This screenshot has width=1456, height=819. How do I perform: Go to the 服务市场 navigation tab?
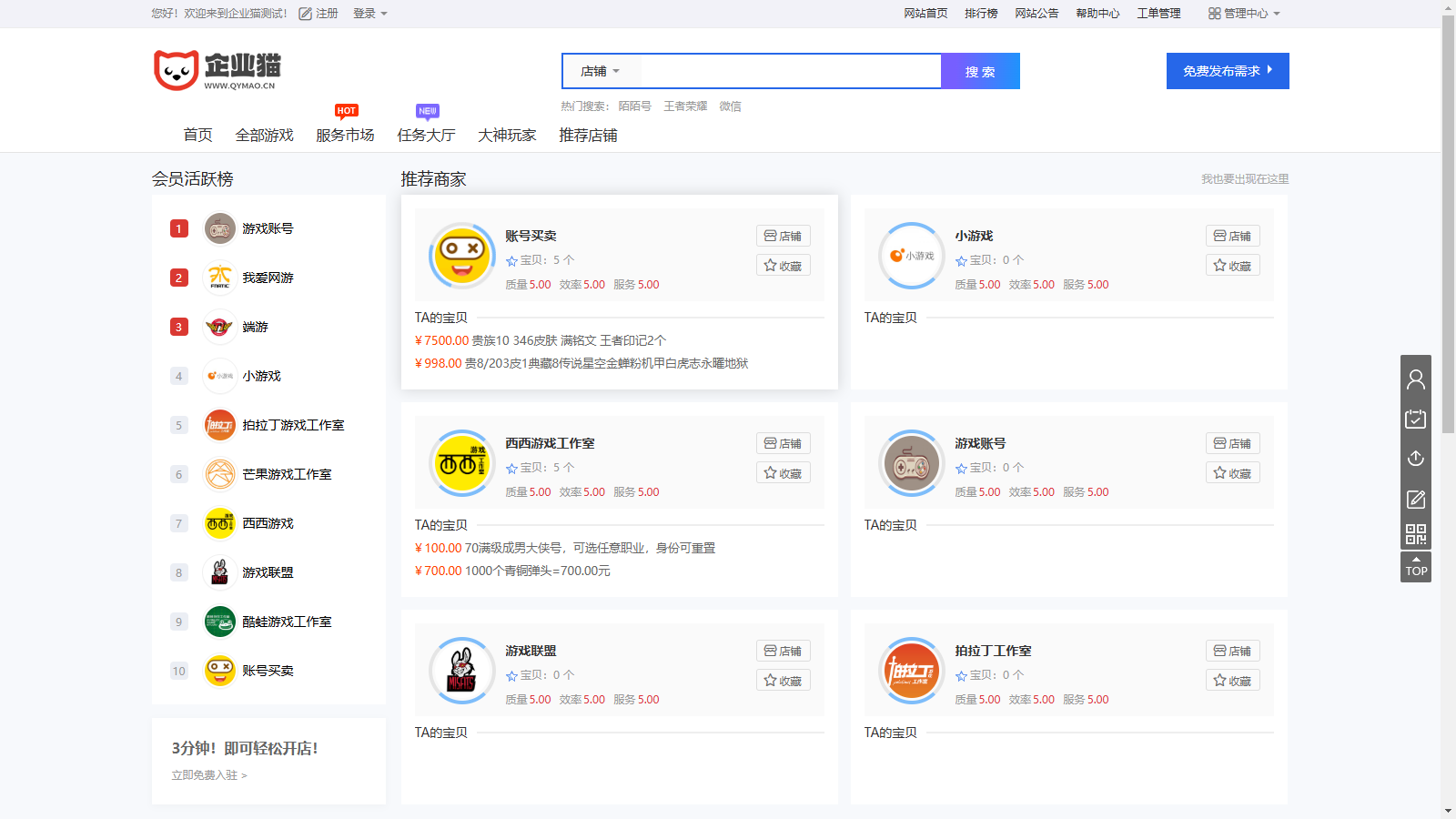345,136
